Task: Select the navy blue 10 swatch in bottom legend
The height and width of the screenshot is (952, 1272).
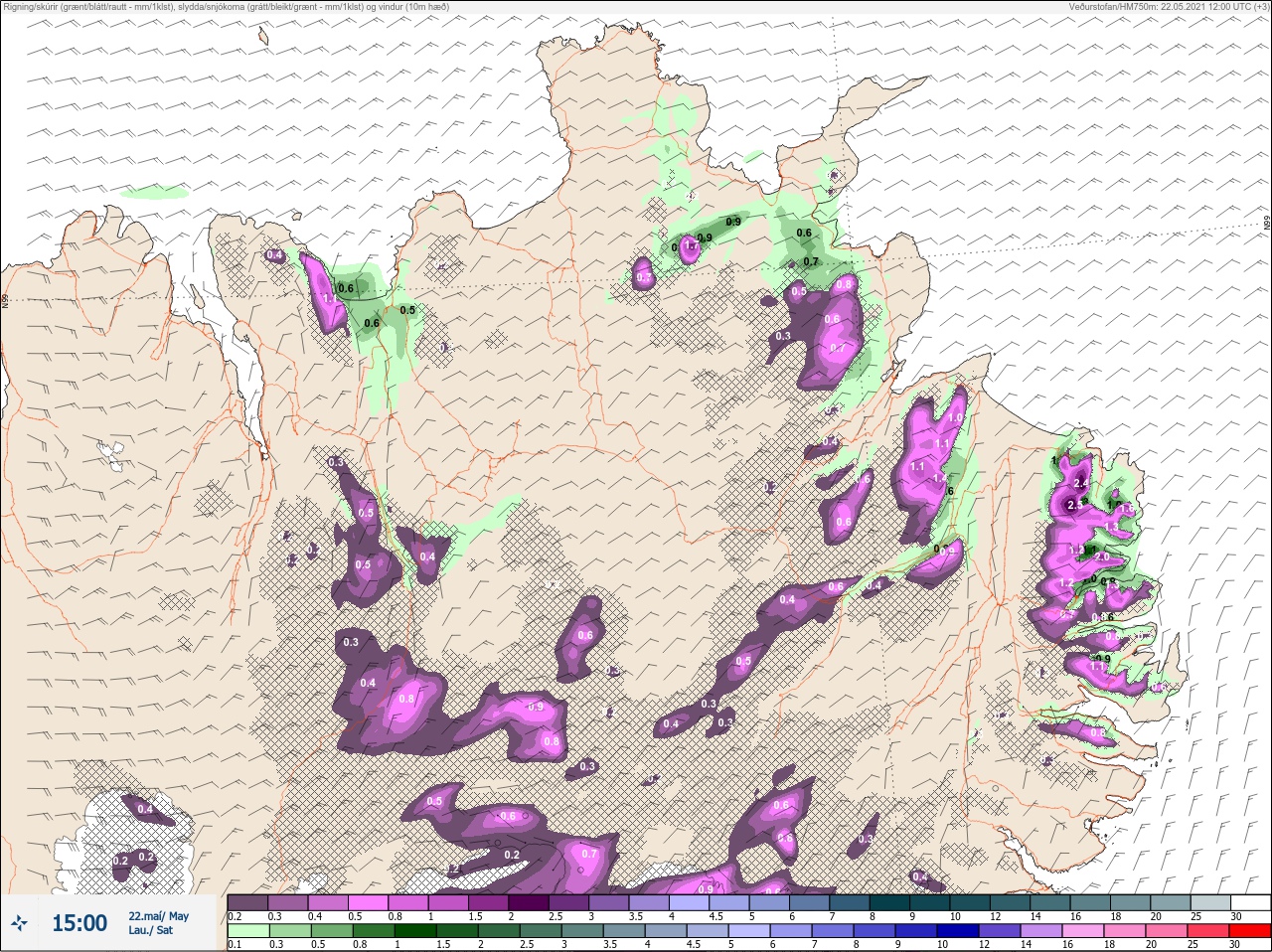Action: [960, 931]
